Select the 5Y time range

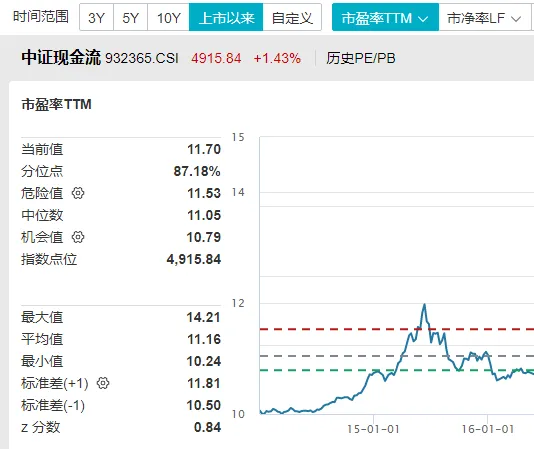pos(130,17)
